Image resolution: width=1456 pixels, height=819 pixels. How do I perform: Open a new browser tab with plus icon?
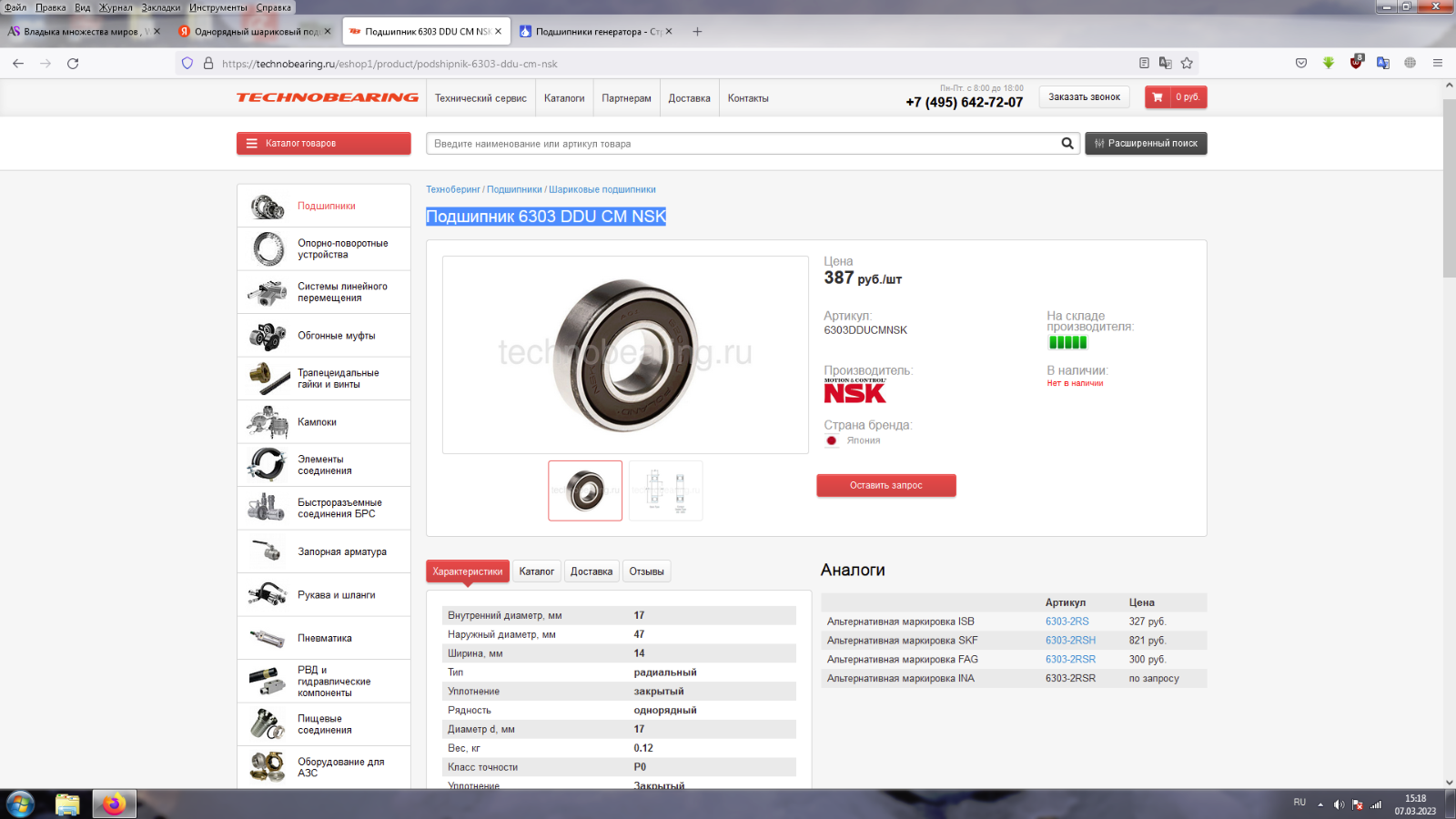tap(697, 31)
